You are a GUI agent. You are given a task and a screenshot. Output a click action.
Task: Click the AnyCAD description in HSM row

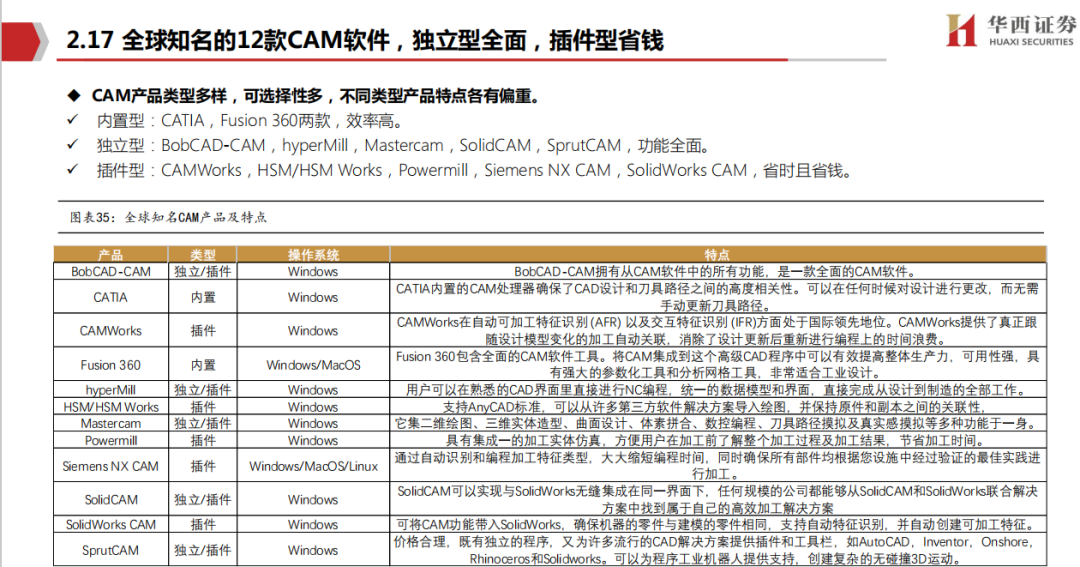click(x=718, y=407)
